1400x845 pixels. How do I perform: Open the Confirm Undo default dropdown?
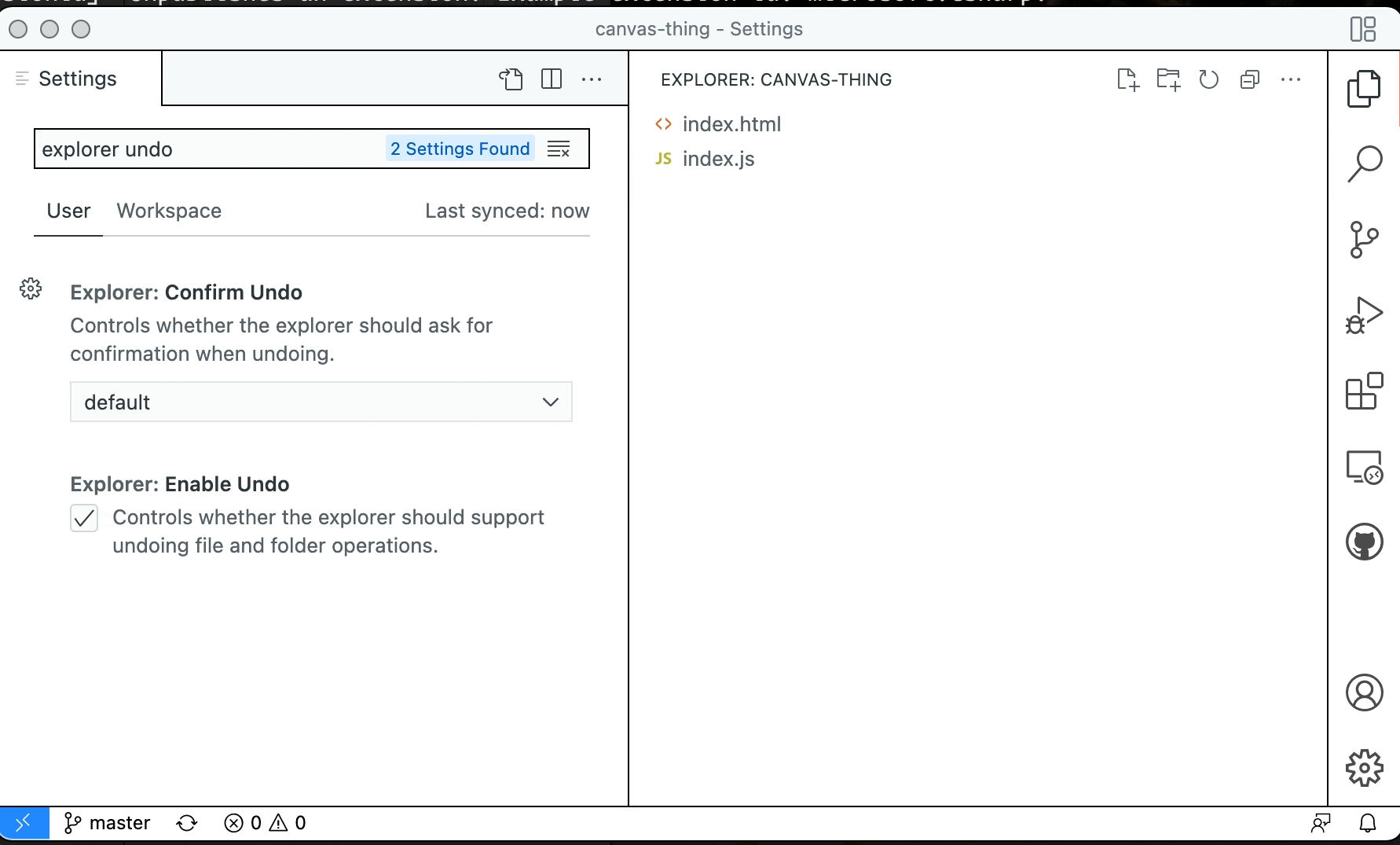pyautogui.click(x=321, y=402)
